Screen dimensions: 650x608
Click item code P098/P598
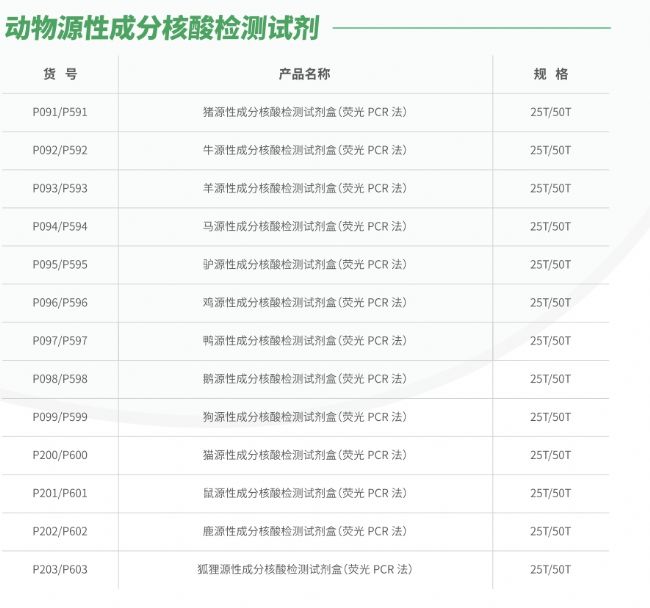60,379
